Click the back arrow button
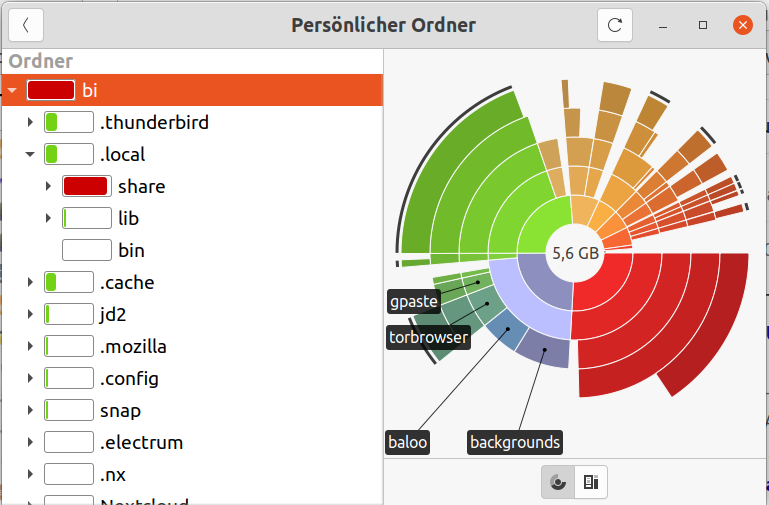 (x=25, y=25)
